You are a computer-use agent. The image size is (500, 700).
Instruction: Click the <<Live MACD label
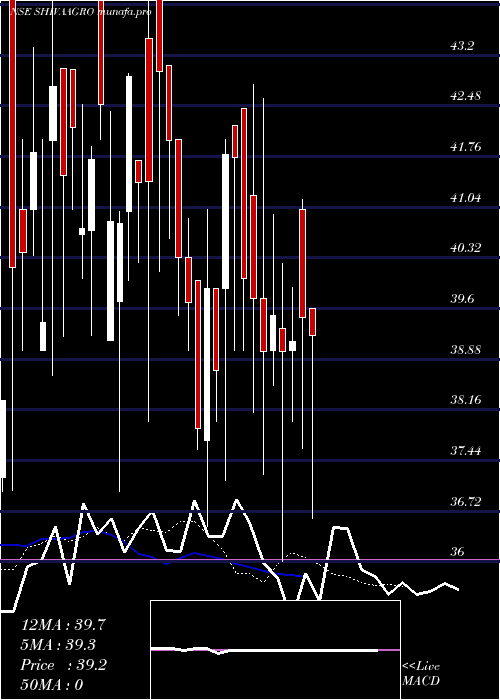421,673
